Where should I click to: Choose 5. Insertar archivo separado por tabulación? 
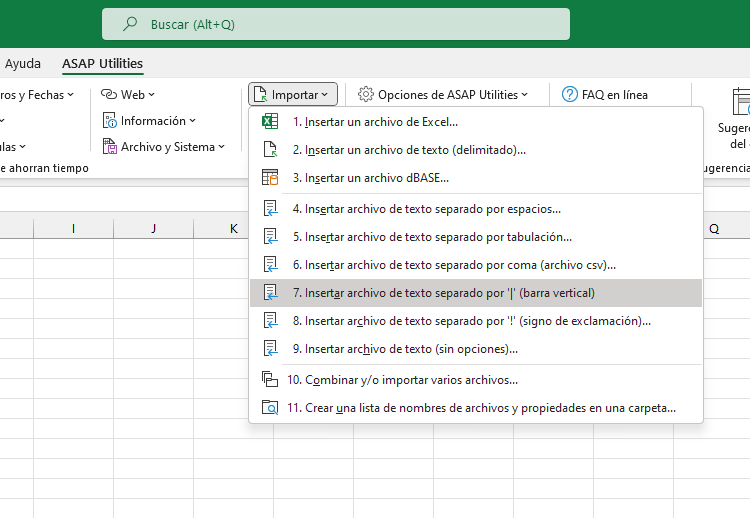(476, 237)
